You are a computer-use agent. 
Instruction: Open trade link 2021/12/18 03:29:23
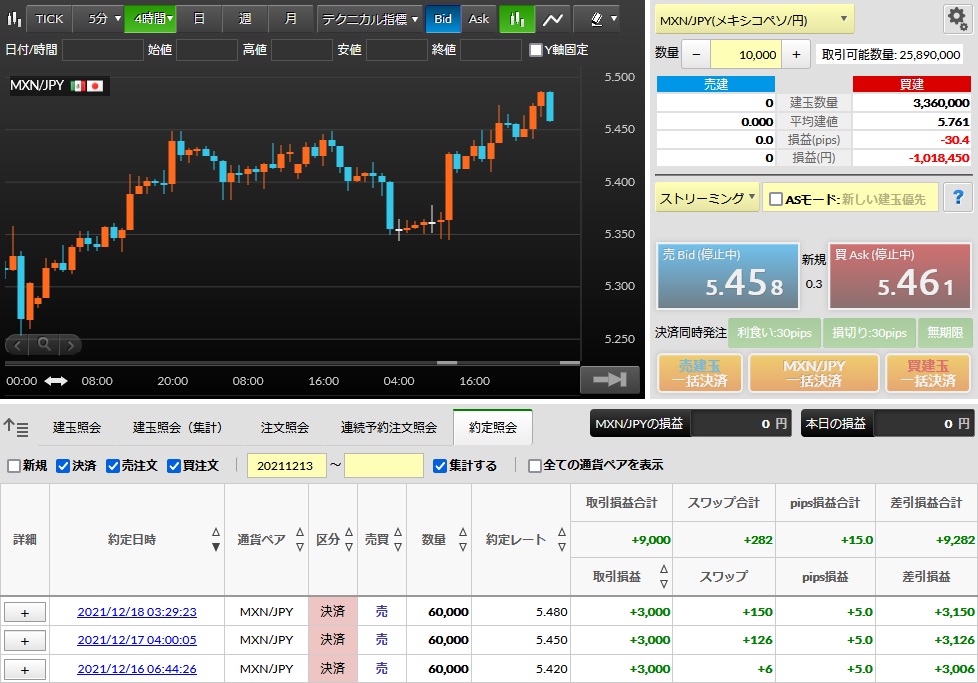pos(137,612)
